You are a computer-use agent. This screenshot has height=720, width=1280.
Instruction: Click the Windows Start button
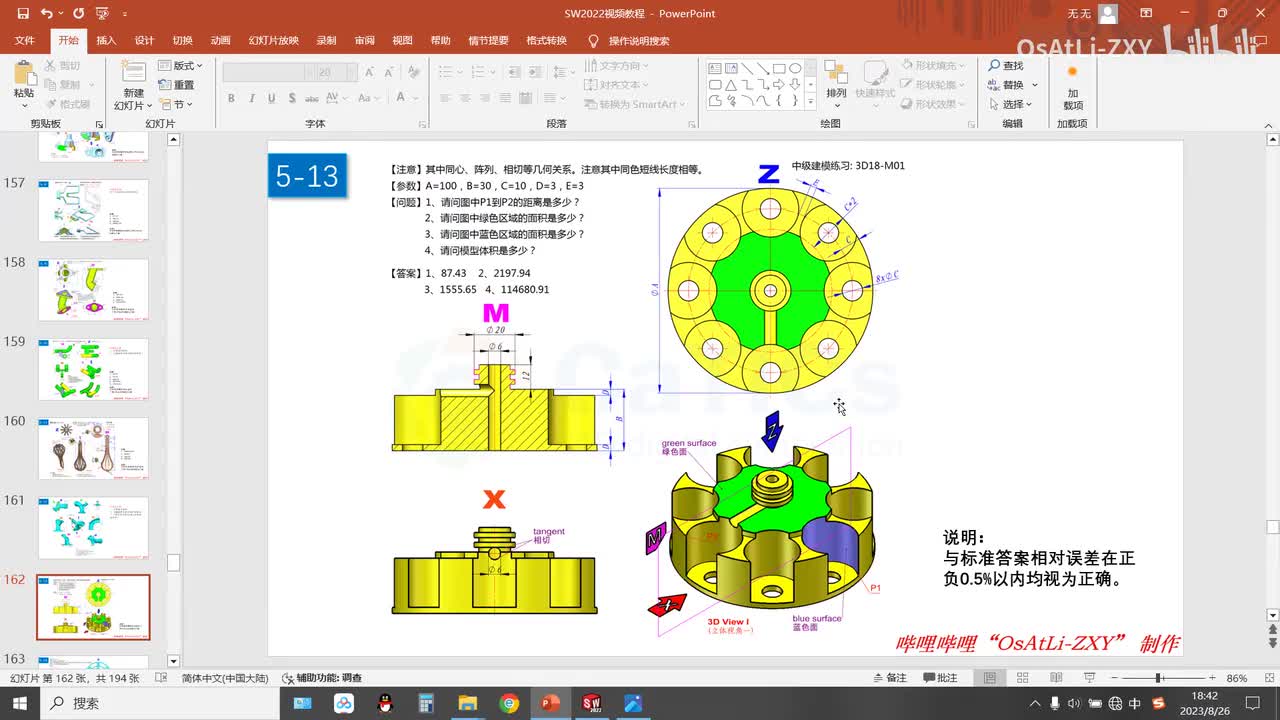20,703
